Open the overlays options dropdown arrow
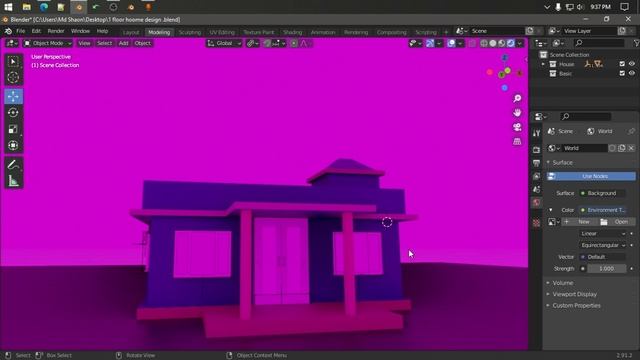Viewport: 640px width, 360px height. pos(460,43)
